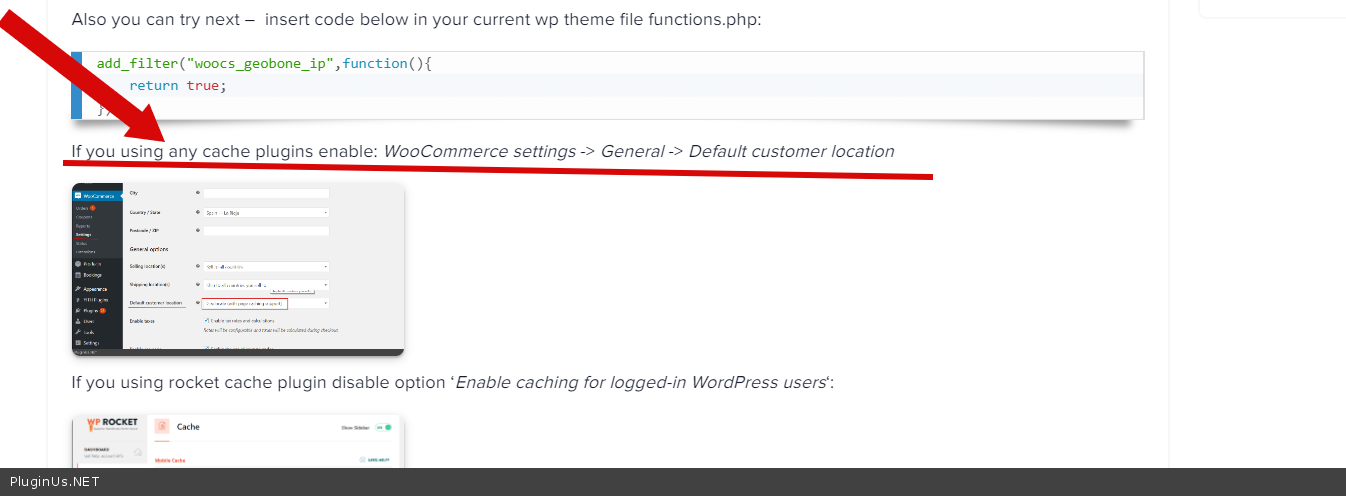The image size is (1346, 496).
Task: Click the Dashboard home icon
Action: [138, 452]
